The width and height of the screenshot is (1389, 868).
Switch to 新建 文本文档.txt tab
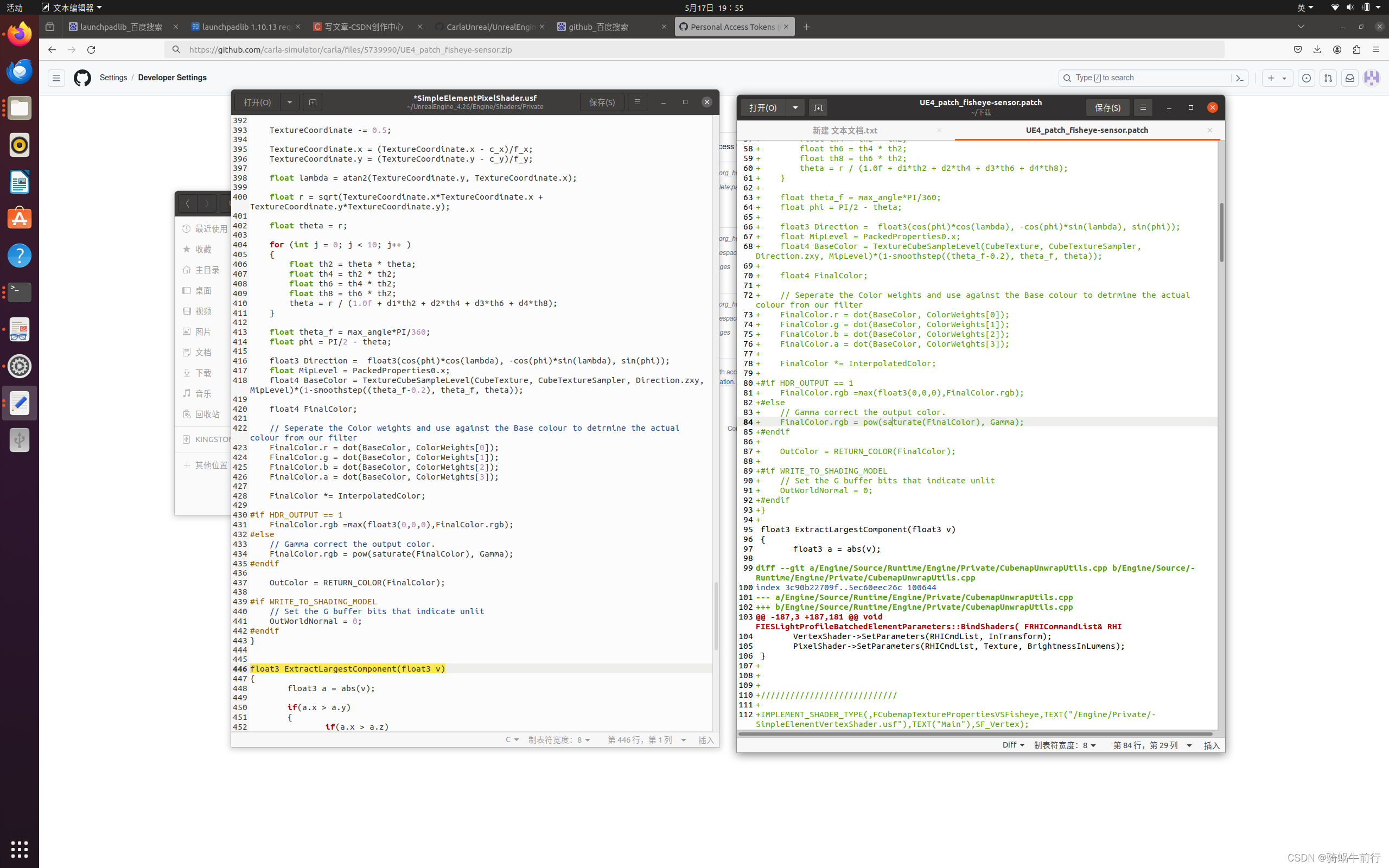pos(844,130)
